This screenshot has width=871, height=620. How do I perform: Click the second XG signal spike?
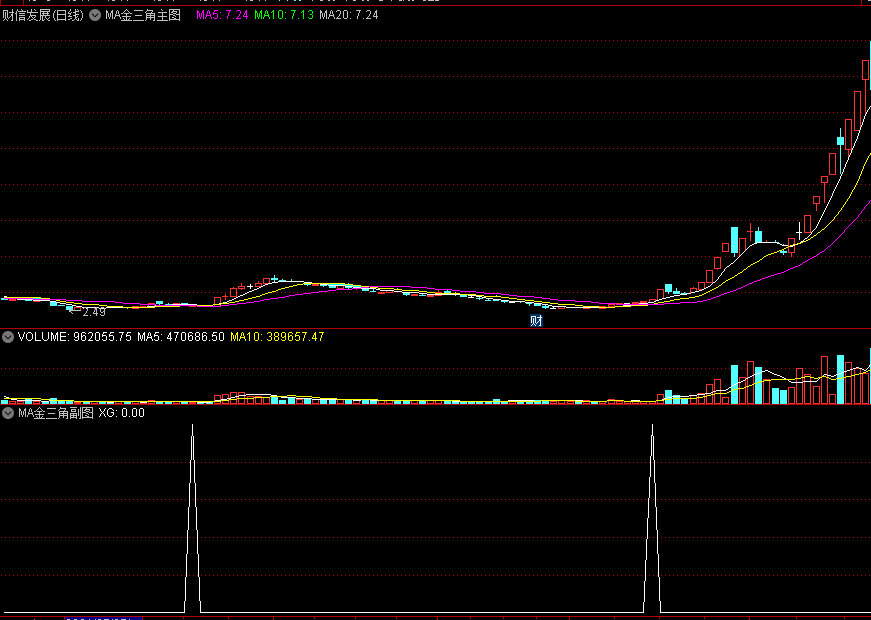[x=652, y=518]
